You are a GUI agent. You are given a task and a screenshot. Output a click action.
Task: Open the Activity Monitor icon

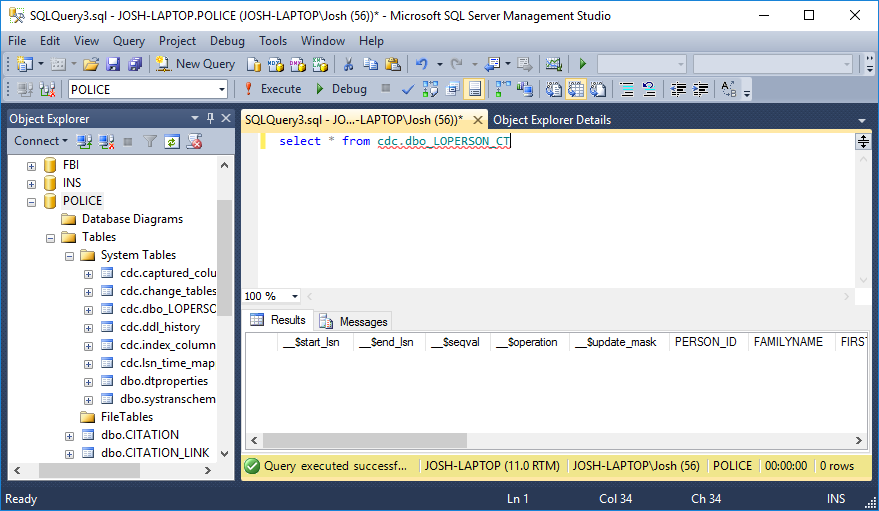click(554, 64)
